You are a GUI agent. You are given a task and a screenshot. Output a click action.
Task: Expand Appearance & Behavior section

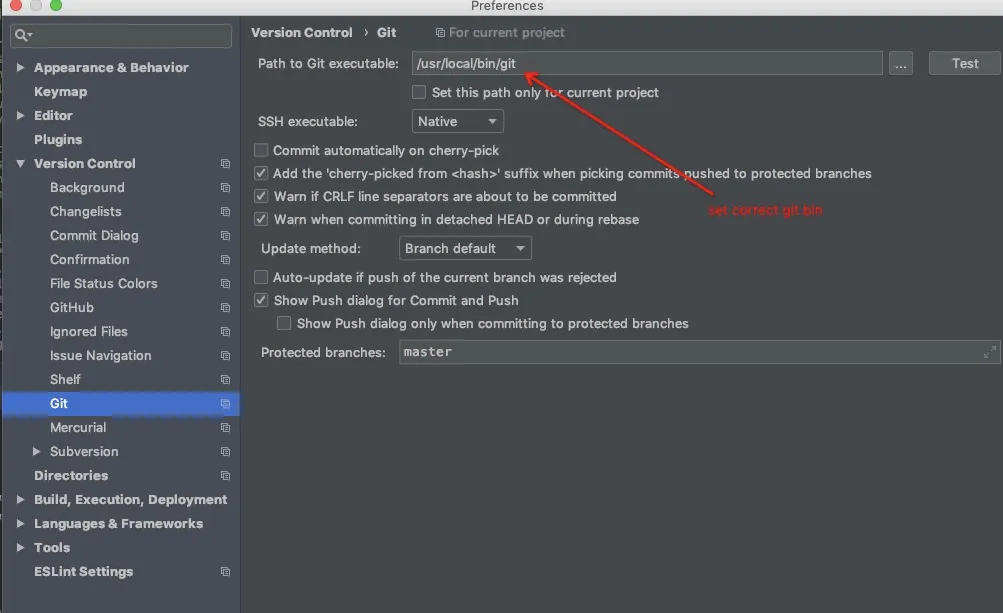[x=20, y=67]
